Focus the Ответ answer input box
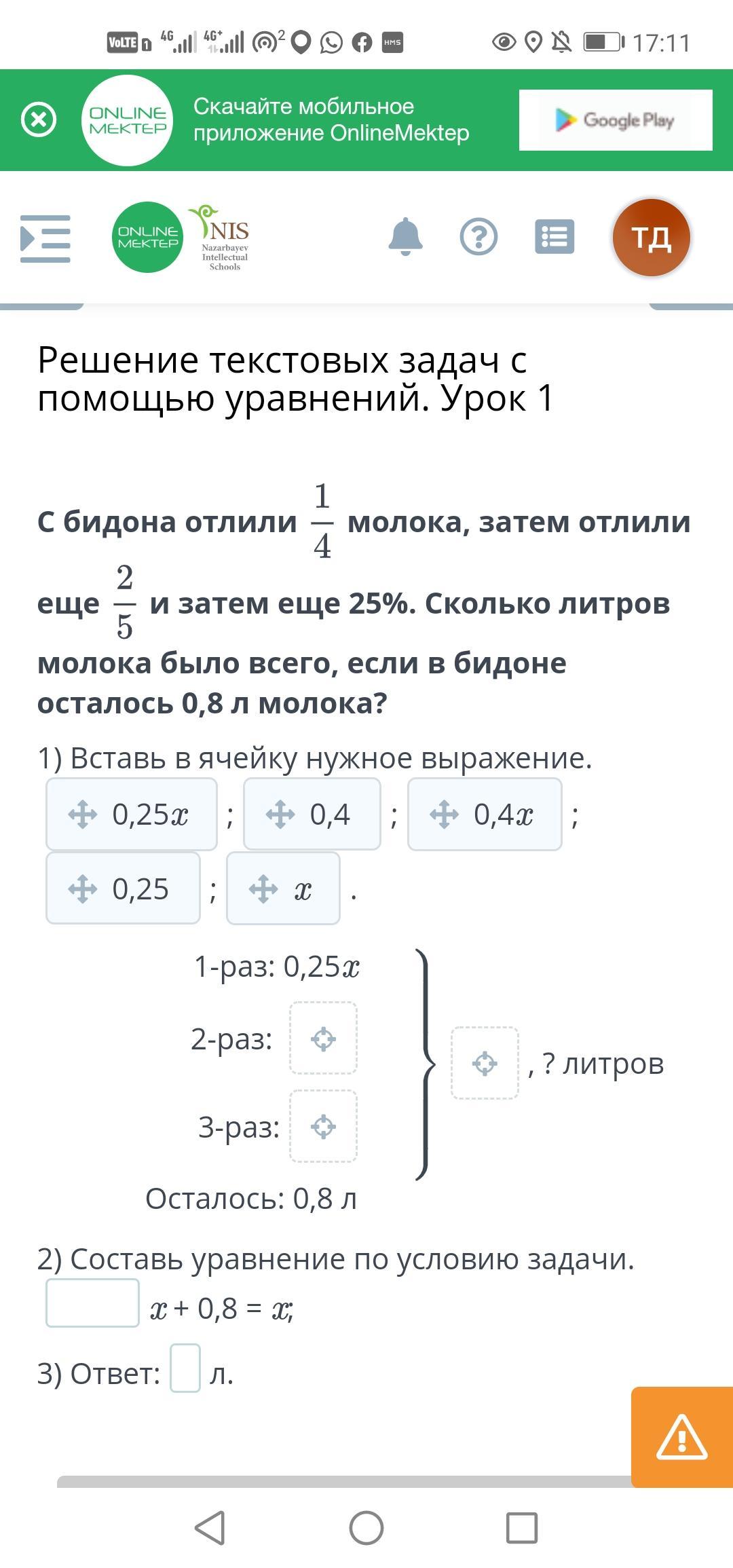The image size is (733, 1568). 185,1368
